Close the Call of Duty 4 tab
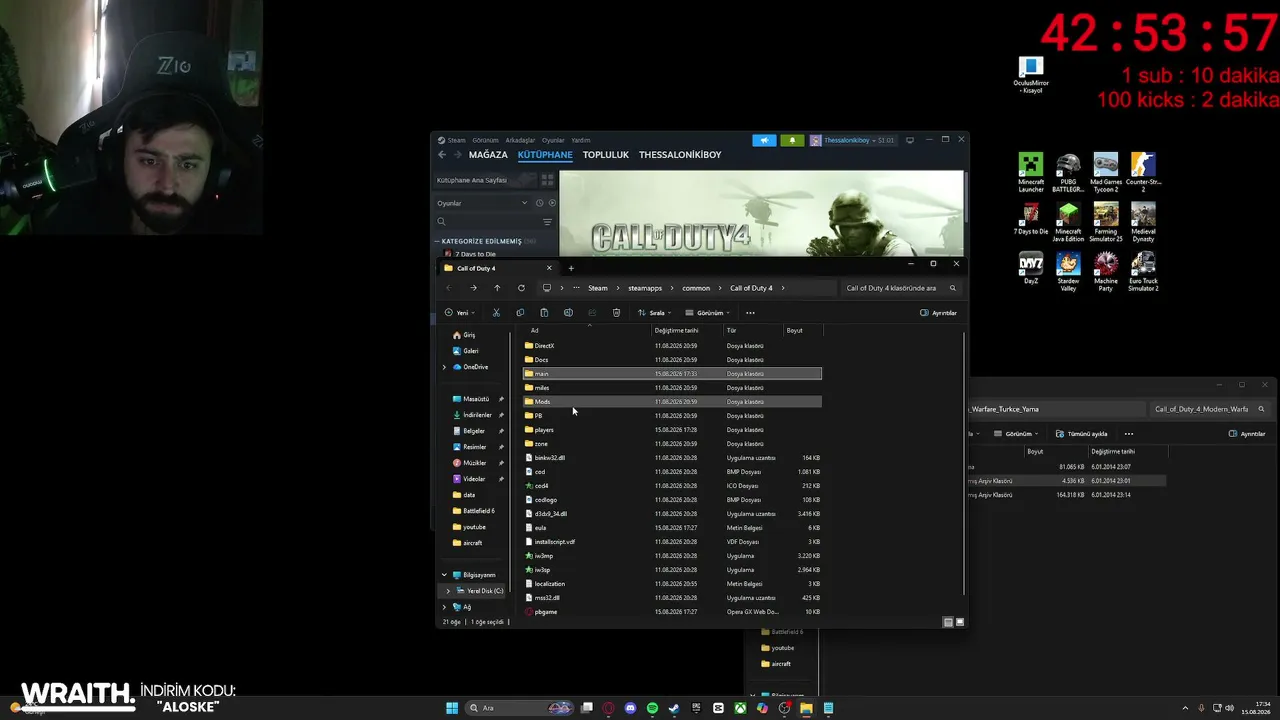The width and height of the screenshot is (1280, 720). click(549, 268)
